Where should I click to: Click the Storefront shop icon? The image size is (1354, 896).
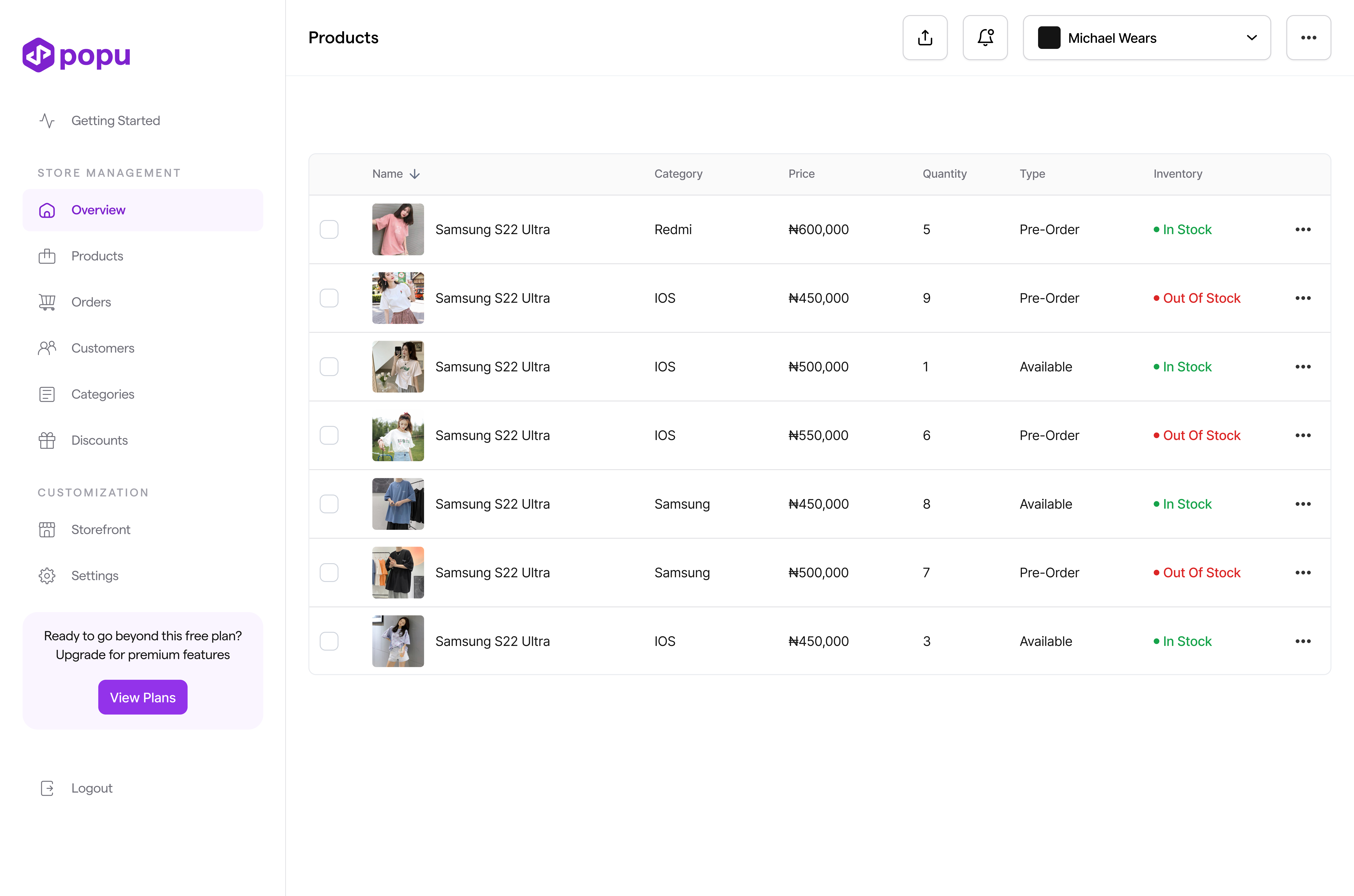(x=47, y=530)
